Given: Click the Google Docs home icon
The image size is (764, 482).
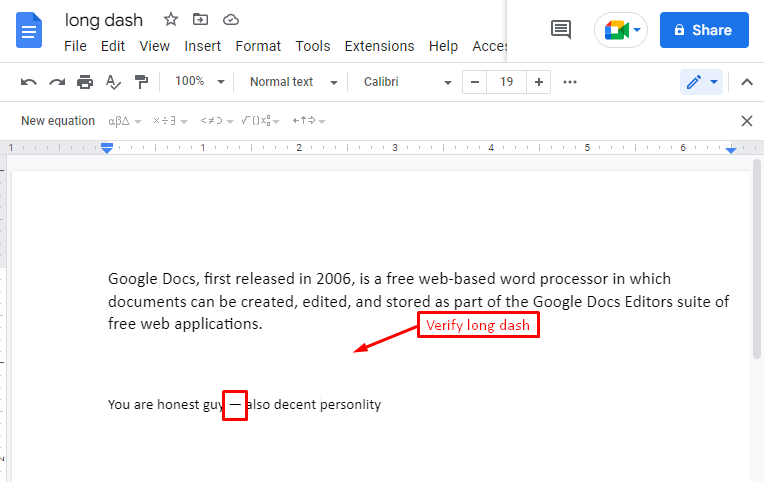Looking at the screenshot, I should tap(29, 31).
